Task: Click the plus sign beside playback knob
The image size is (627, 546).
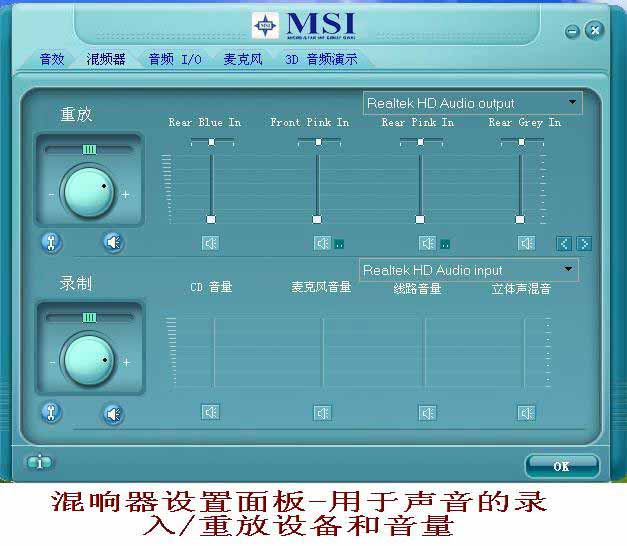Action: [126, 194]
